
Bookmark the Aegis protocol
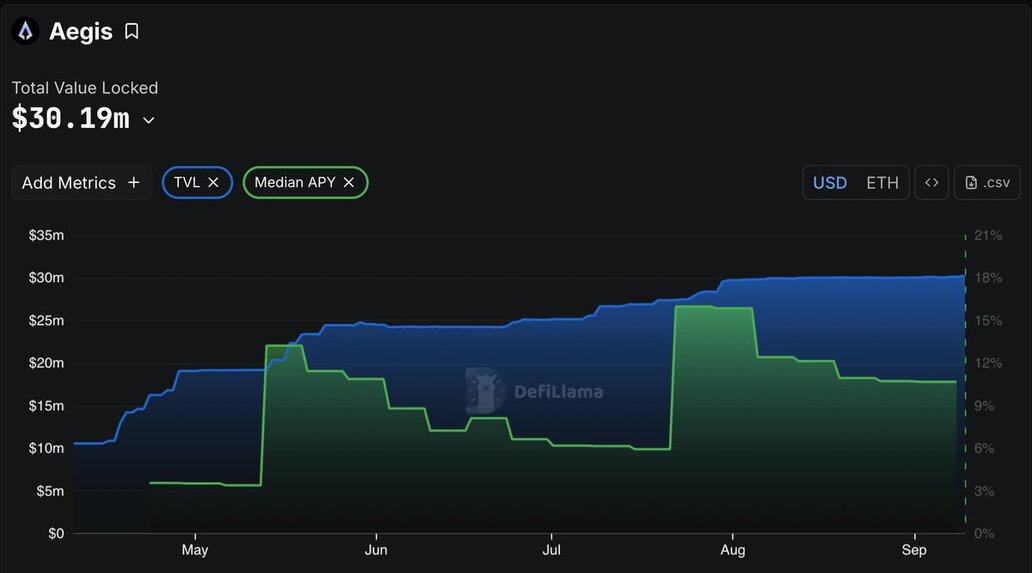[x=132, y=32]
